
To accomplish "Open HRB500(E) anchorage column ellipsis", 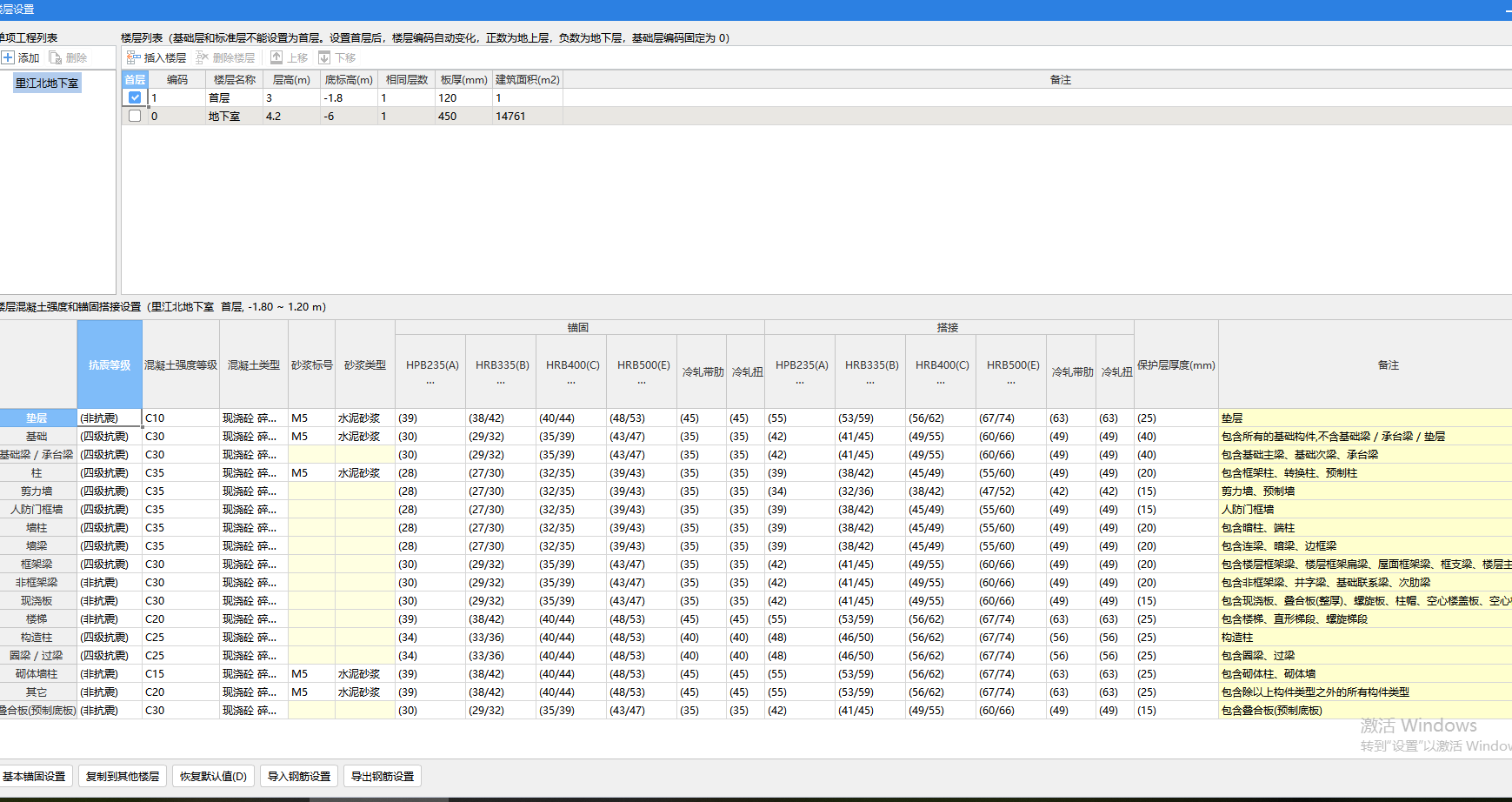I will point(642,382).
